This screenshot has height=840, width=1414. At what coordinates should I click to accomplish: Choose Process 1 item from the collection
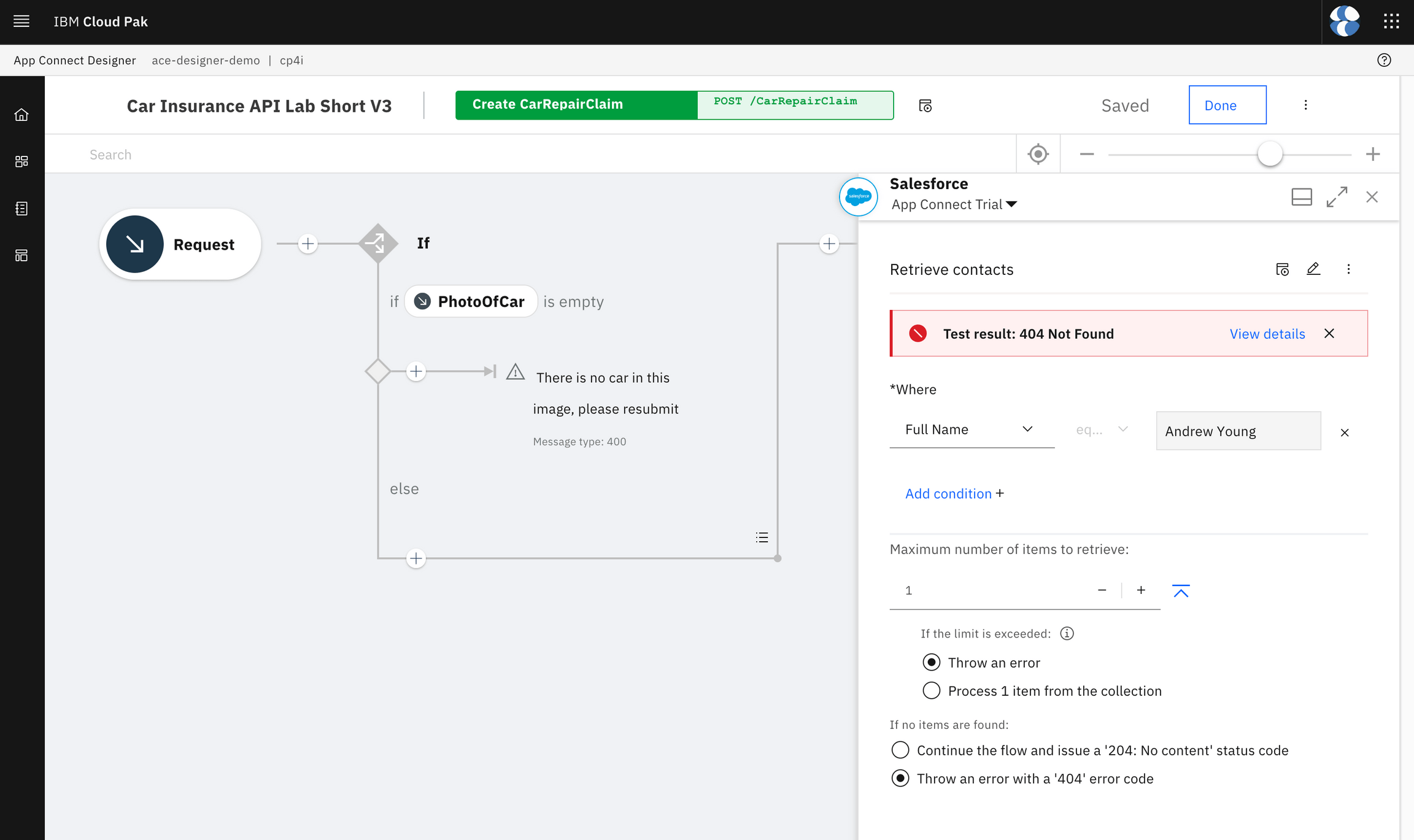point(931,690)
